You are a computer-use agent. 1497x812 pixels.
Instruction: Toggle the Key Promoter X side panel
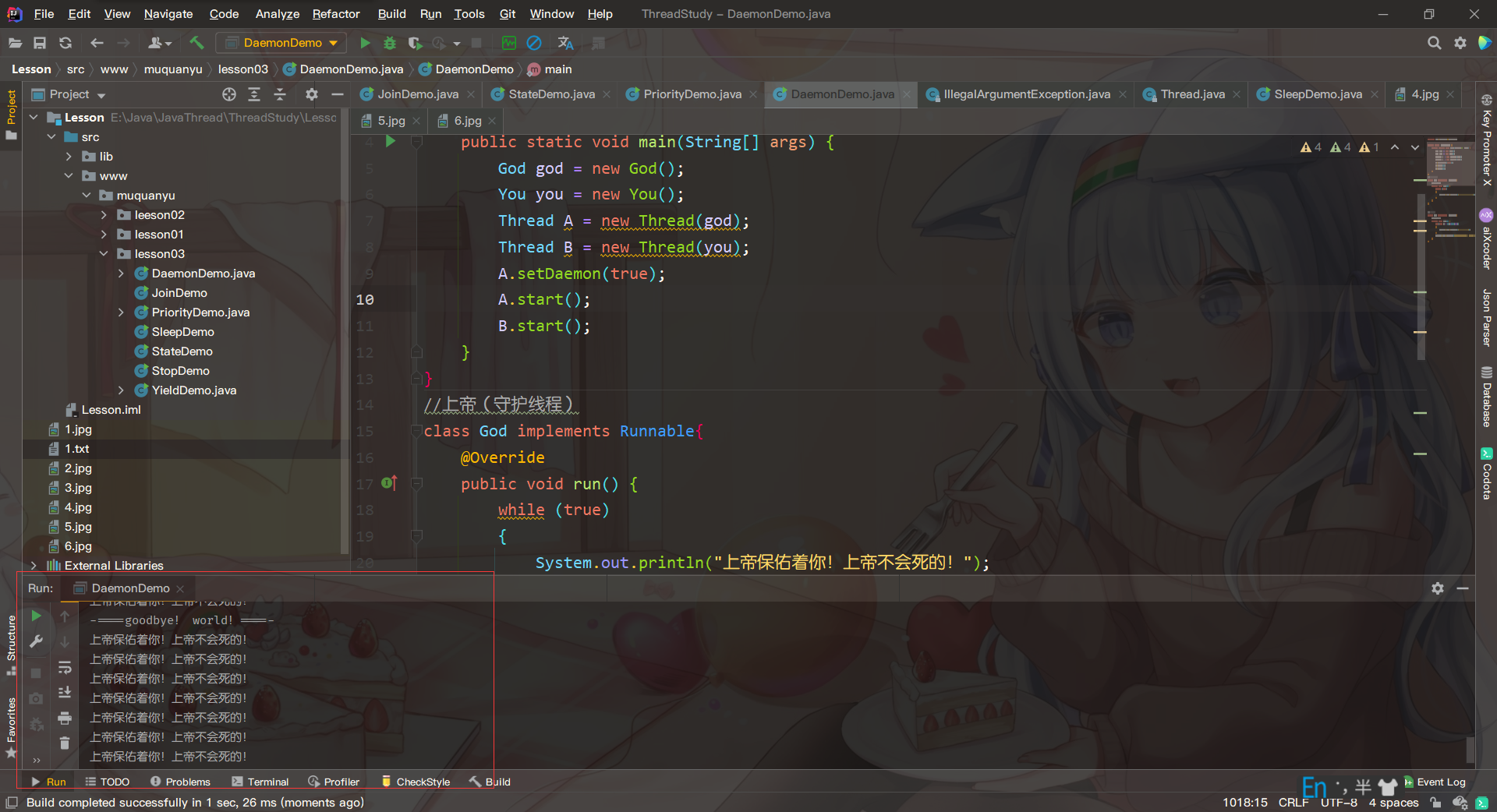point(1486,139)
